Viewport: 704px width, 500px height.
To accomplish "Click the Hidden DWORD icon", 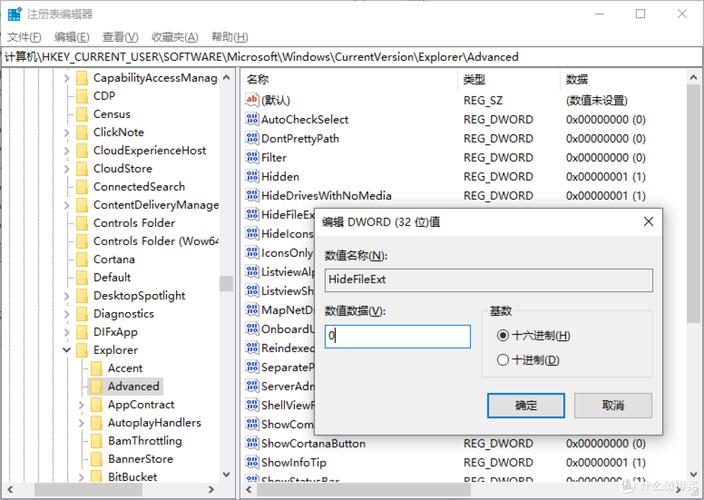I will [252, 176].
